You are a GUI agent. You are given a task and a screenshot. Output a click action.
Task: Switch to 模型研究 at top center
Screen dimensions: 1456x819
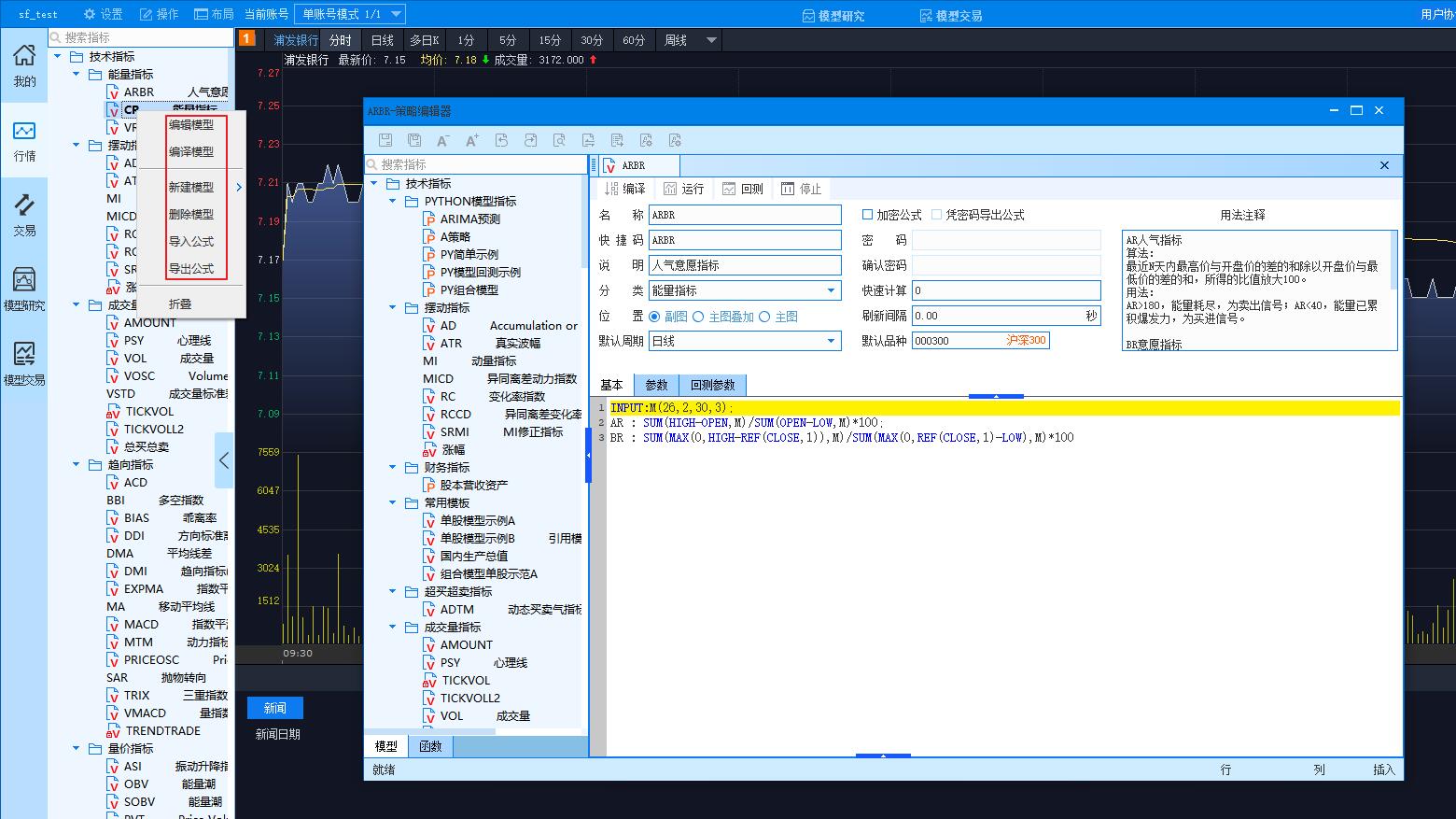pos(833,16)
